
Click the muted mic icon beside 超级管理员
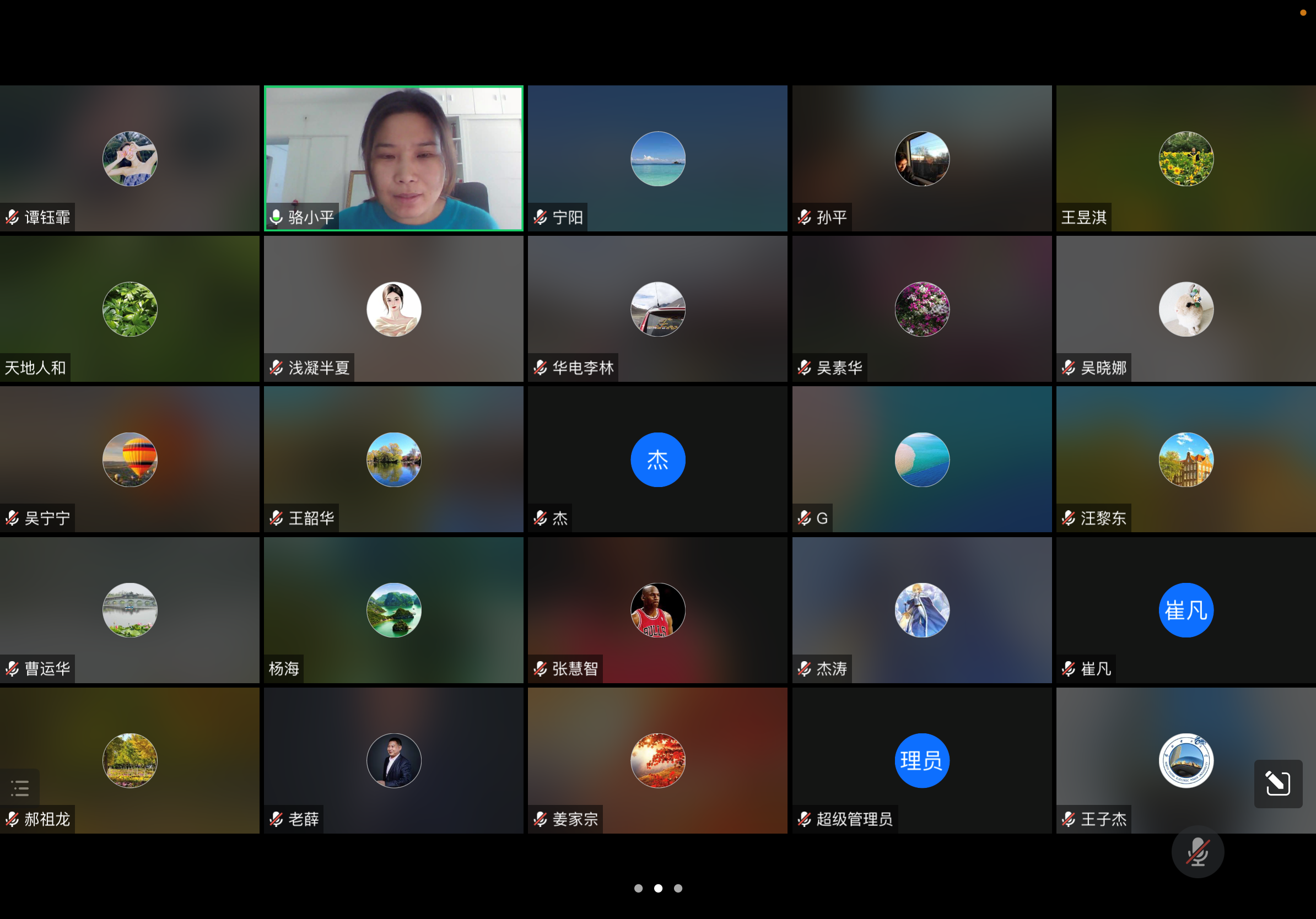804,819
